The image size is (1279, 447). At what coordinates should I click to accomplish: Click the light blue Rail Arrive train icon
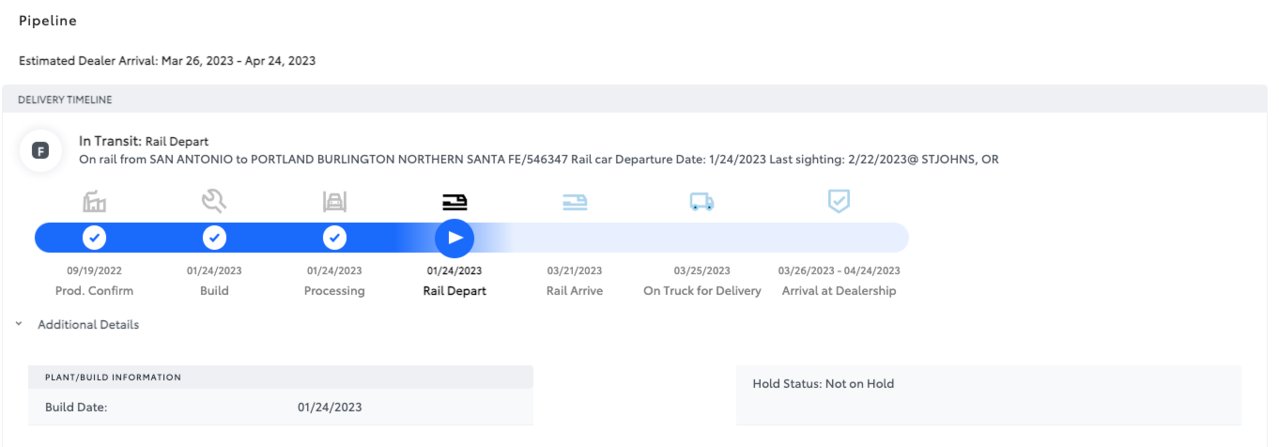tap(574, 202)
